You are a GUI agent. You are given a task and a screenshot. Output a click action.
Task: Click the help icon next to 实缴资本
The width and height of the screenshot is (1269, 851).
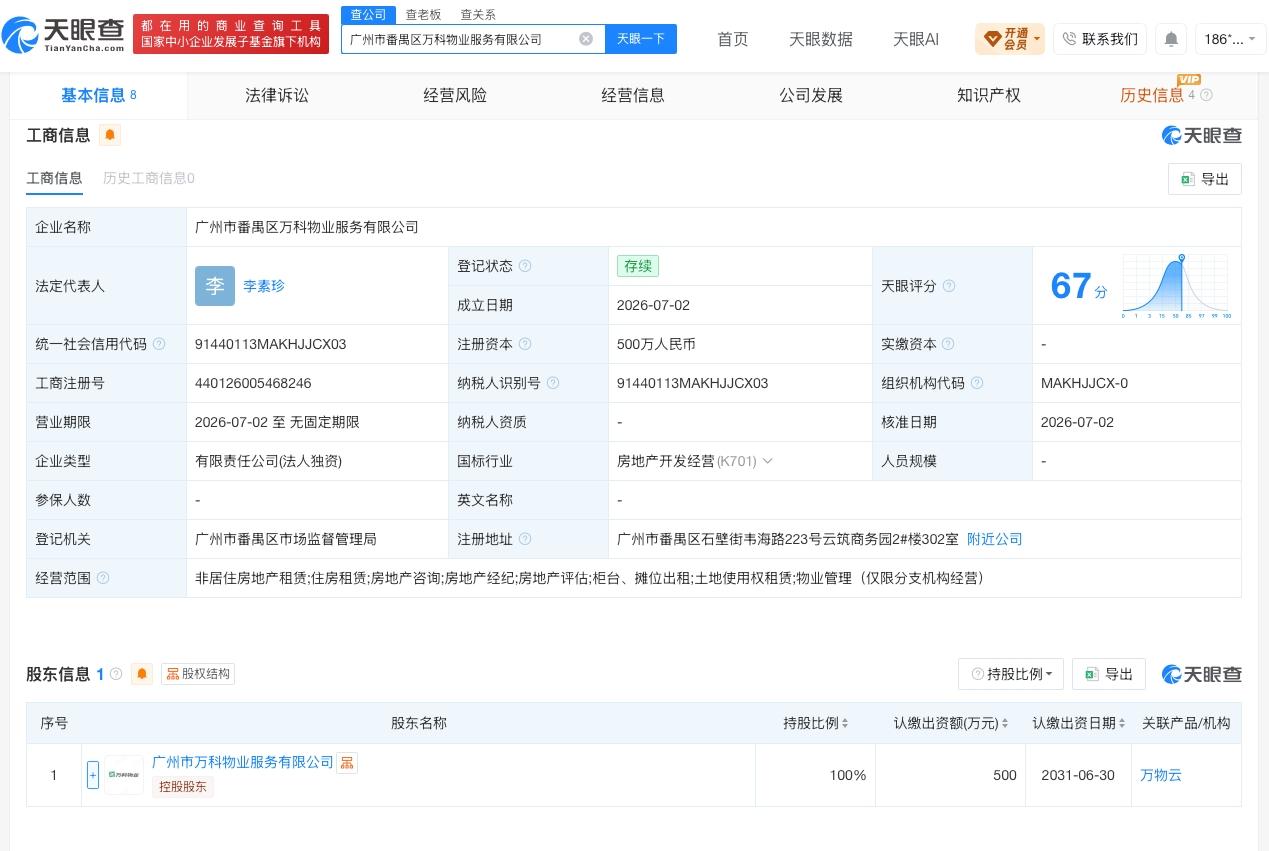click(949, 344)
